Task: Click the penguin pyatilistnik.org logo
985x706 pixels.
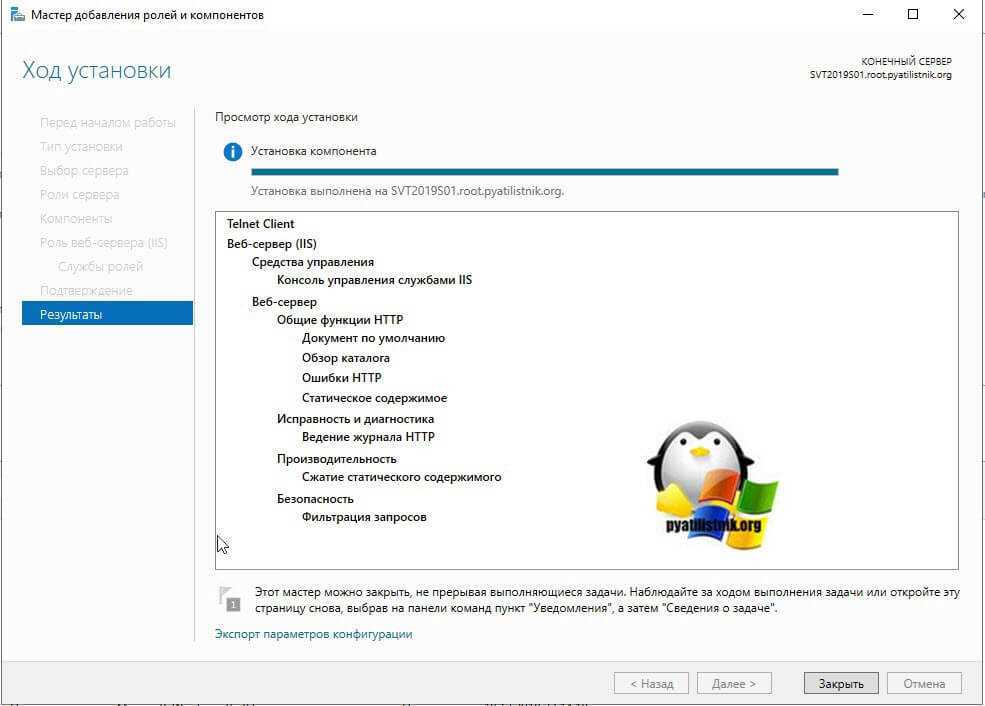Action: coord(711,487)
